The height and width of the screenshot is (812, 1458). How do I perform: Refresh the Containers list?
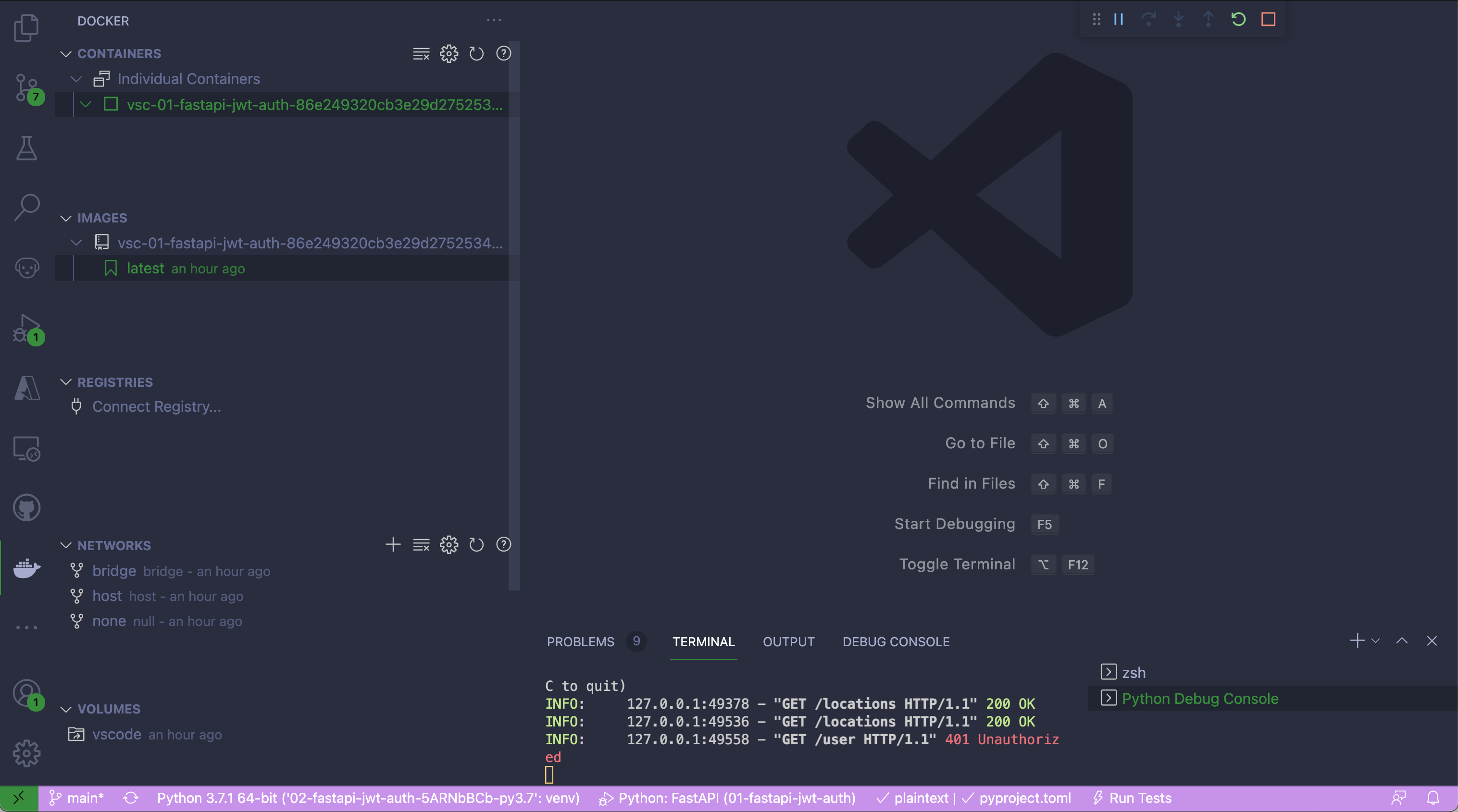tap(476, 54)
